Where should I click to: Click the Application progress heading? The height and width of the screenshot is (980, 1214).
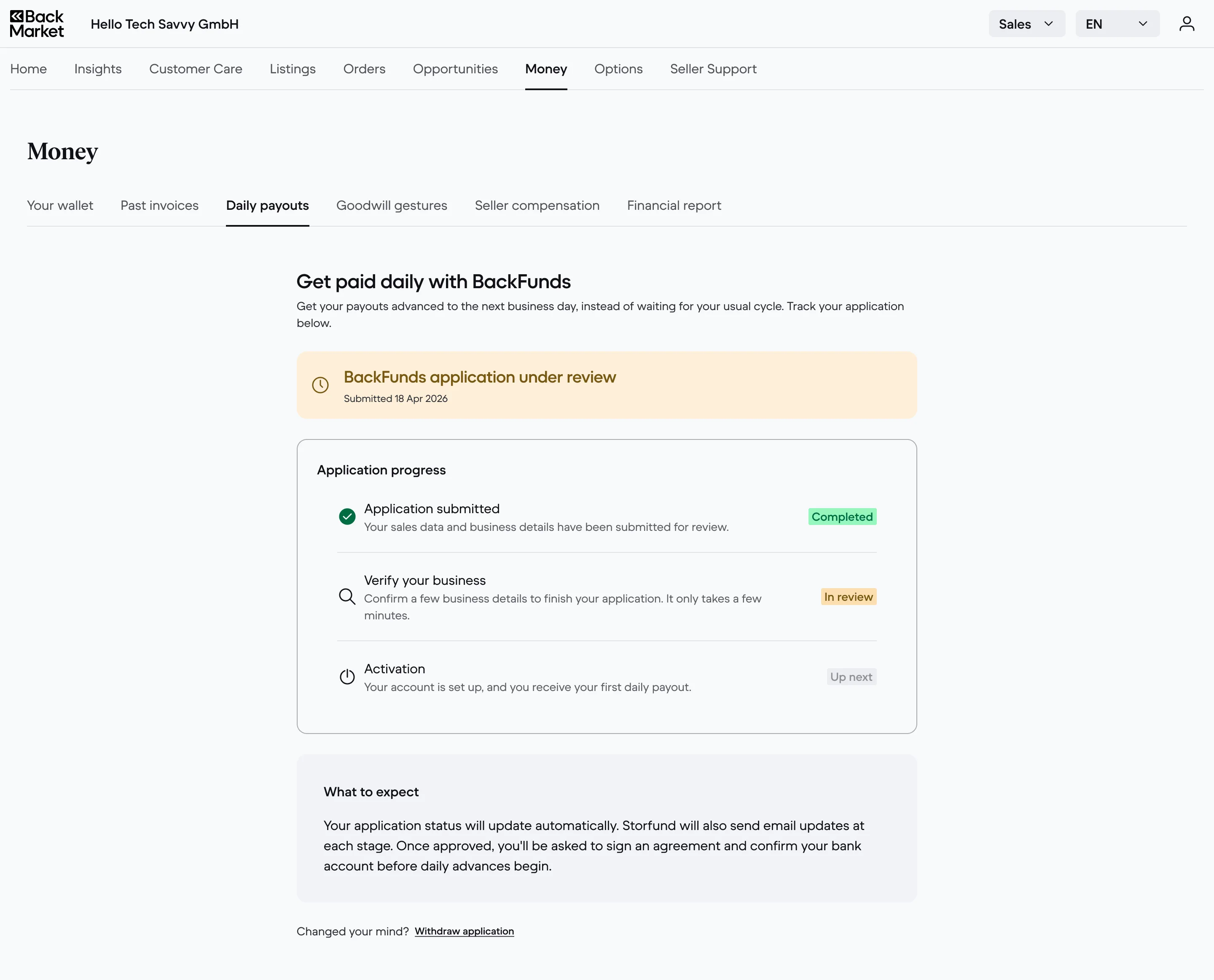tap(381, 470)
